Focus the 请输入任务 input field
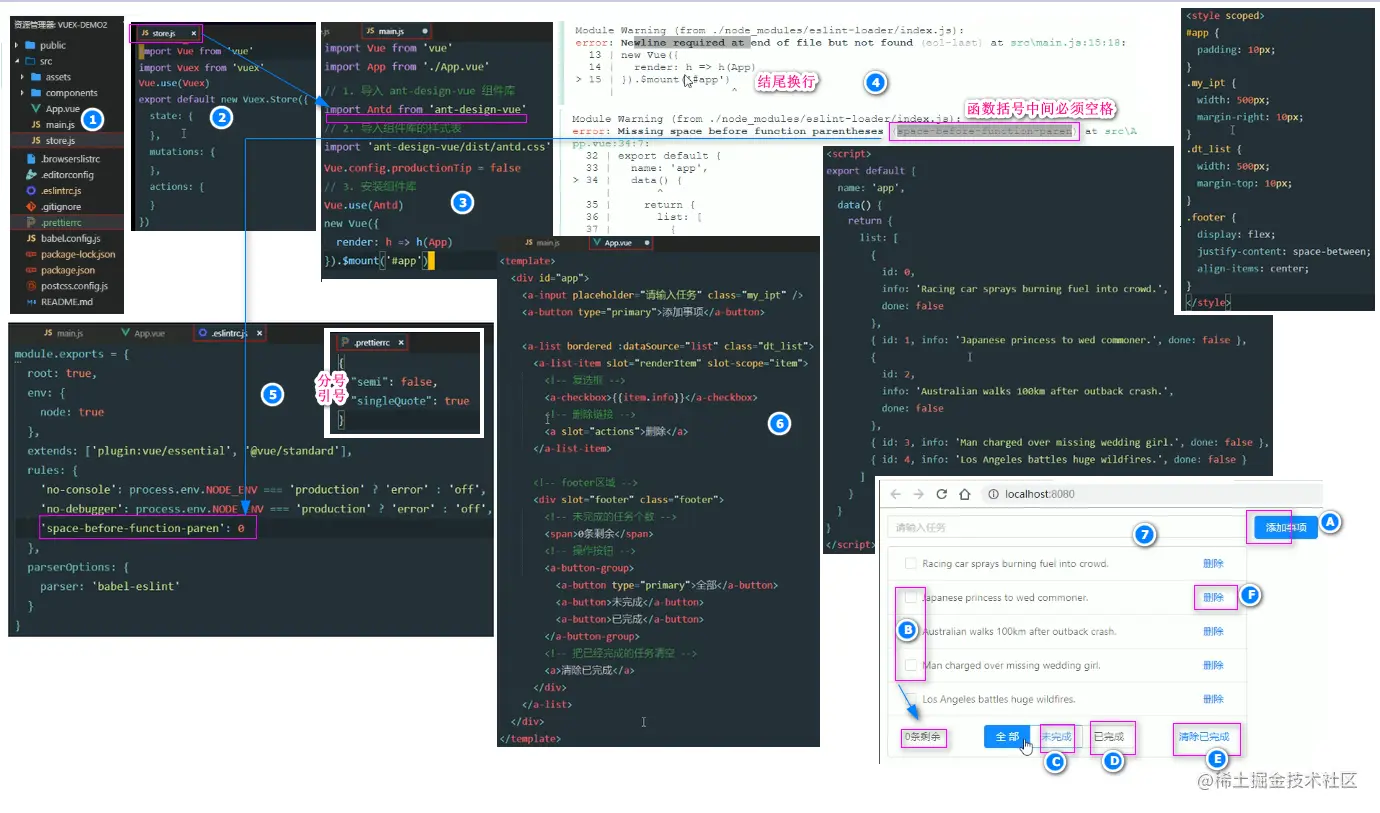This screenshot has width=1380, height=813. (x=1065, y=528)
